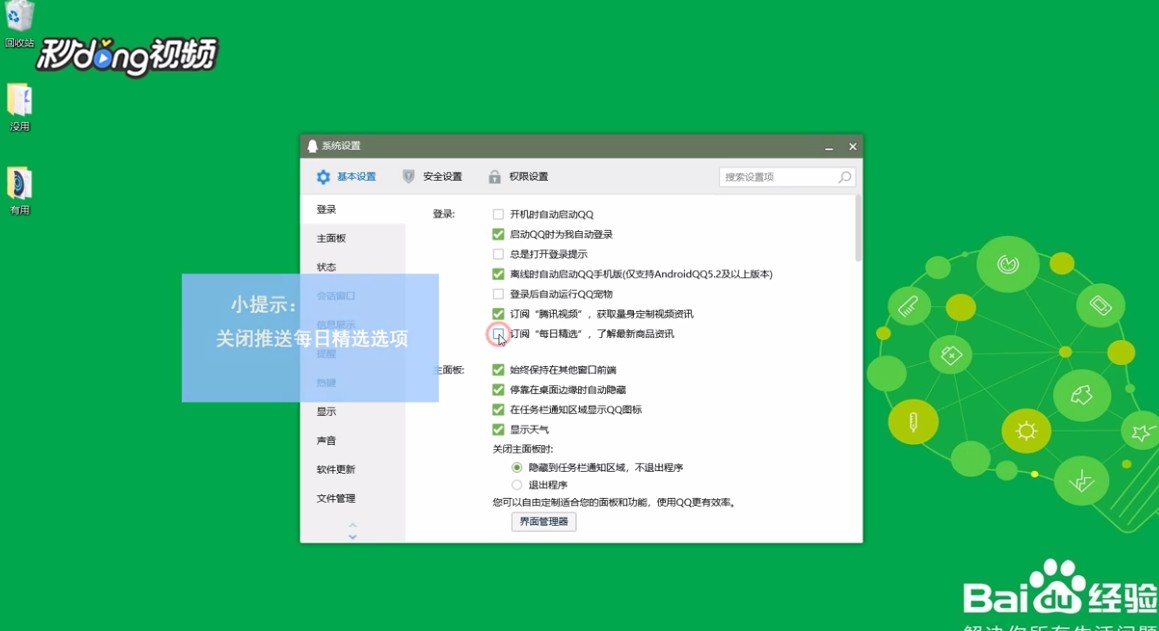
Task: Click the QQ penguin icon in title bar
Action: tap(312, 146)
